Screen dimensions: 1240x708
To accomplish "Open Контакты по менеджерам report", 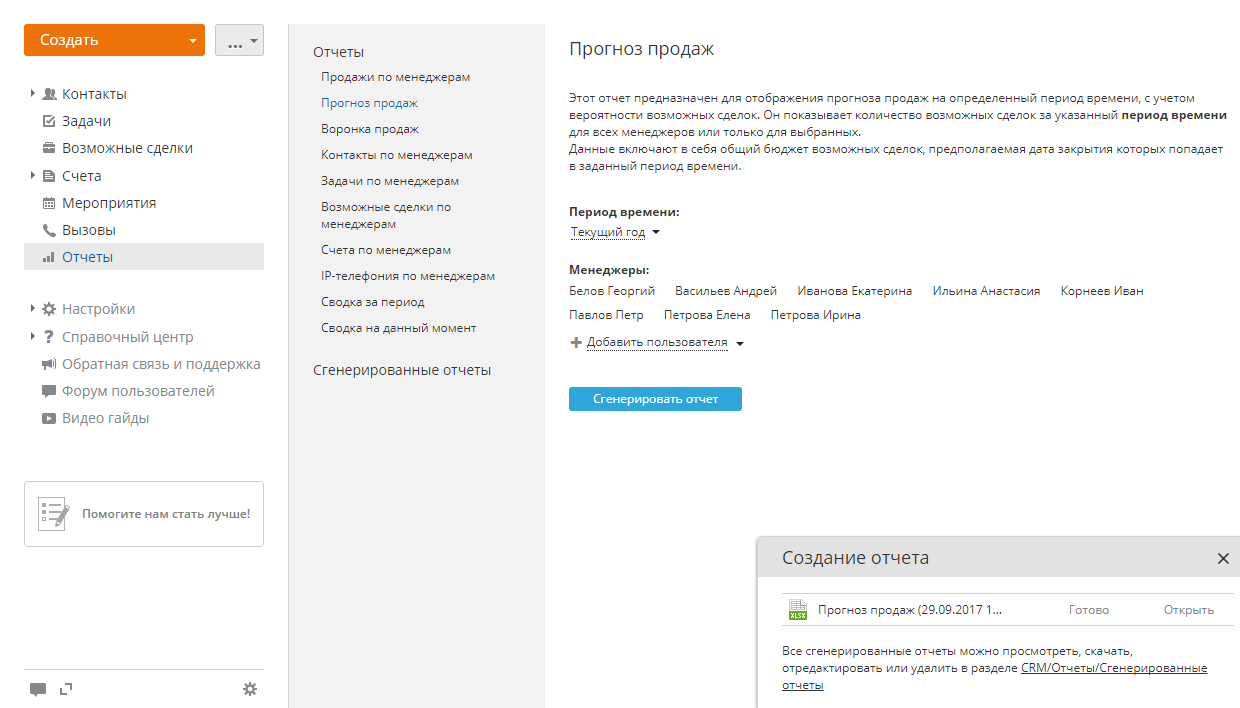I will click(x=397, y=155).
